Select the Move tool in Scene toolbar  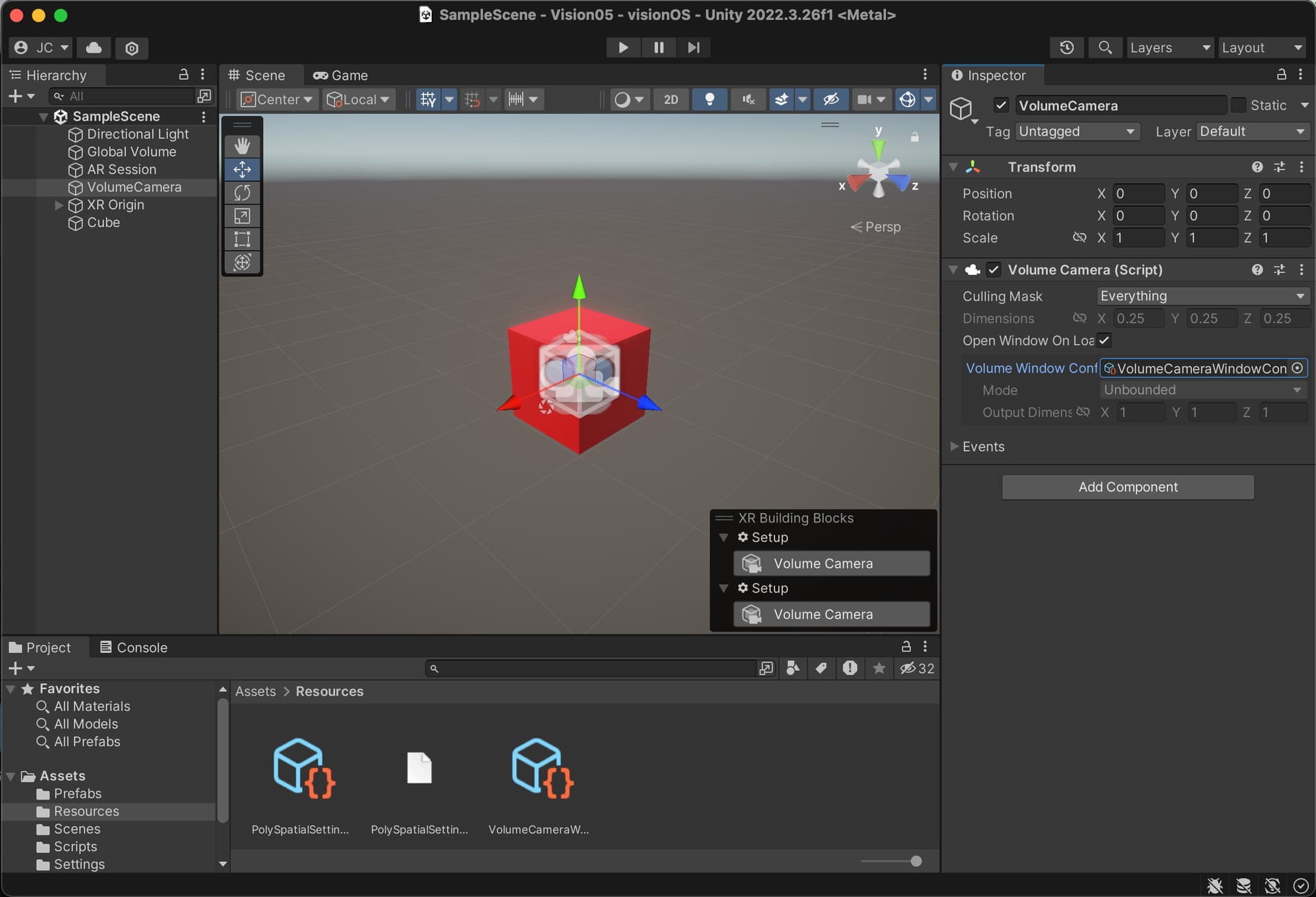[241, 169]
